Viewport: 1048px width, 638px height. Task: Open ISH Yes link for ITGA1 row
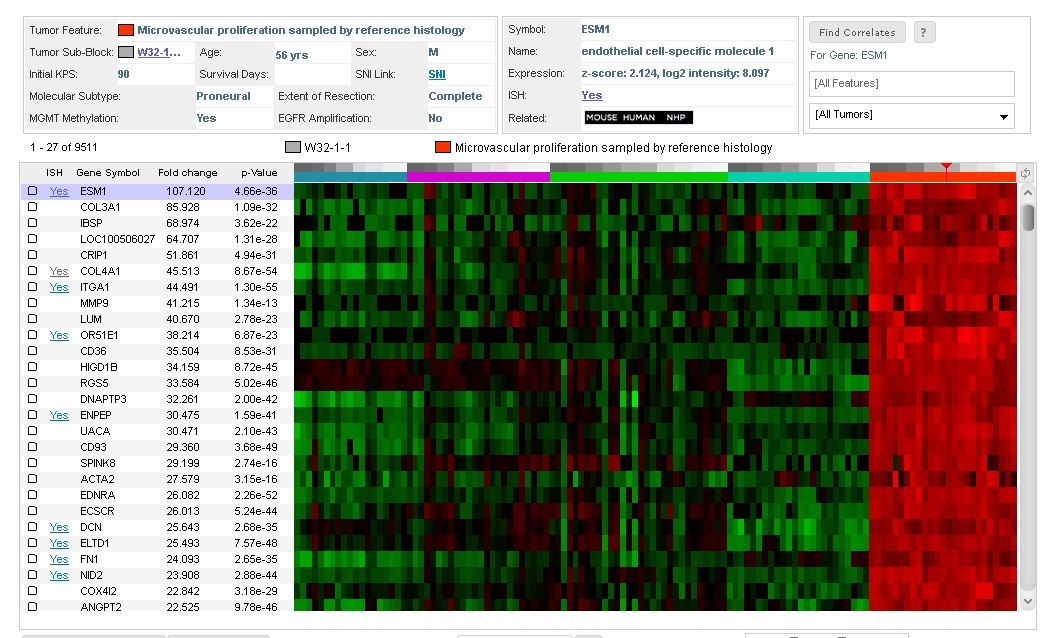[59, 287]
